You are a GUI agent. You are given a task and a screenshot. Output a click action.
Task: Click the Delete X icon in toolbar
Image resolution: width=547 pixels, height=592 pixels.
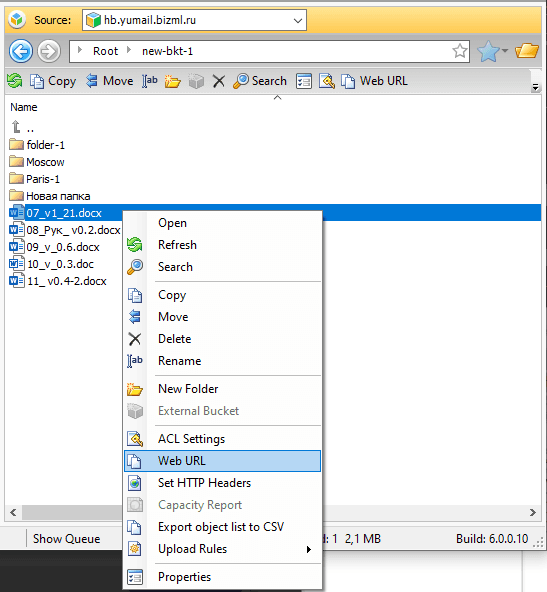[x=219, y=81]
